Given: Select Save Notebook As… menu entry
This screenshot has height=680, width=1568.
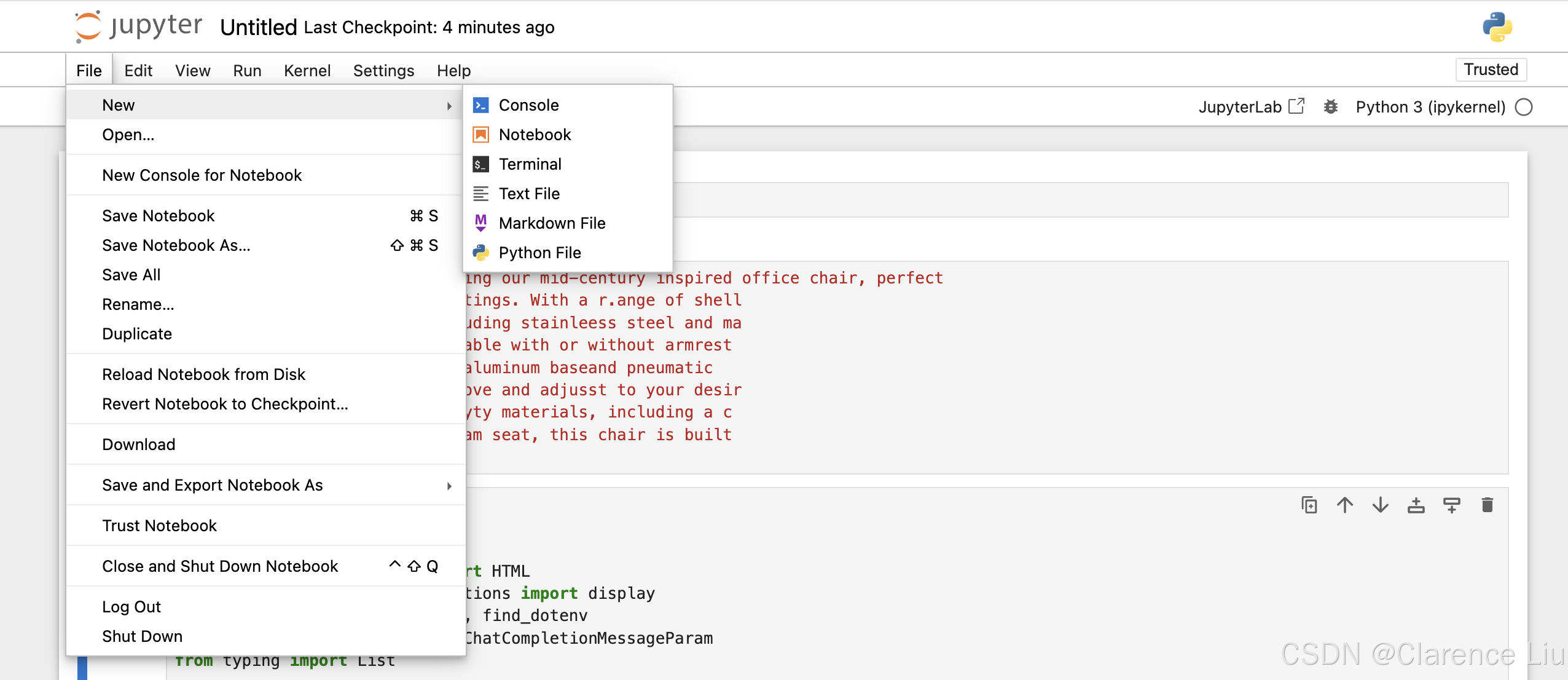Looking at the screenshot, I should (176, 245).
